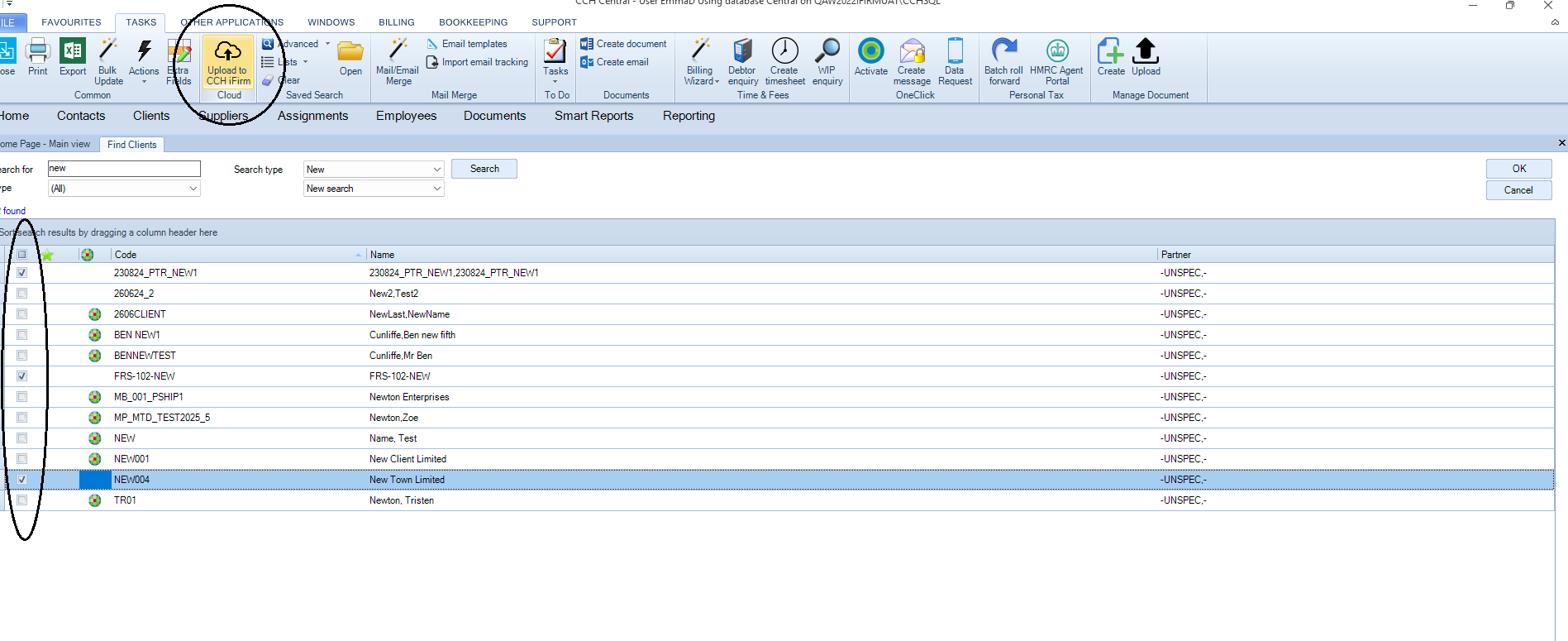Toggle the select-all header checkbox
Screen dimensions: 1568x641
point(22,255)
